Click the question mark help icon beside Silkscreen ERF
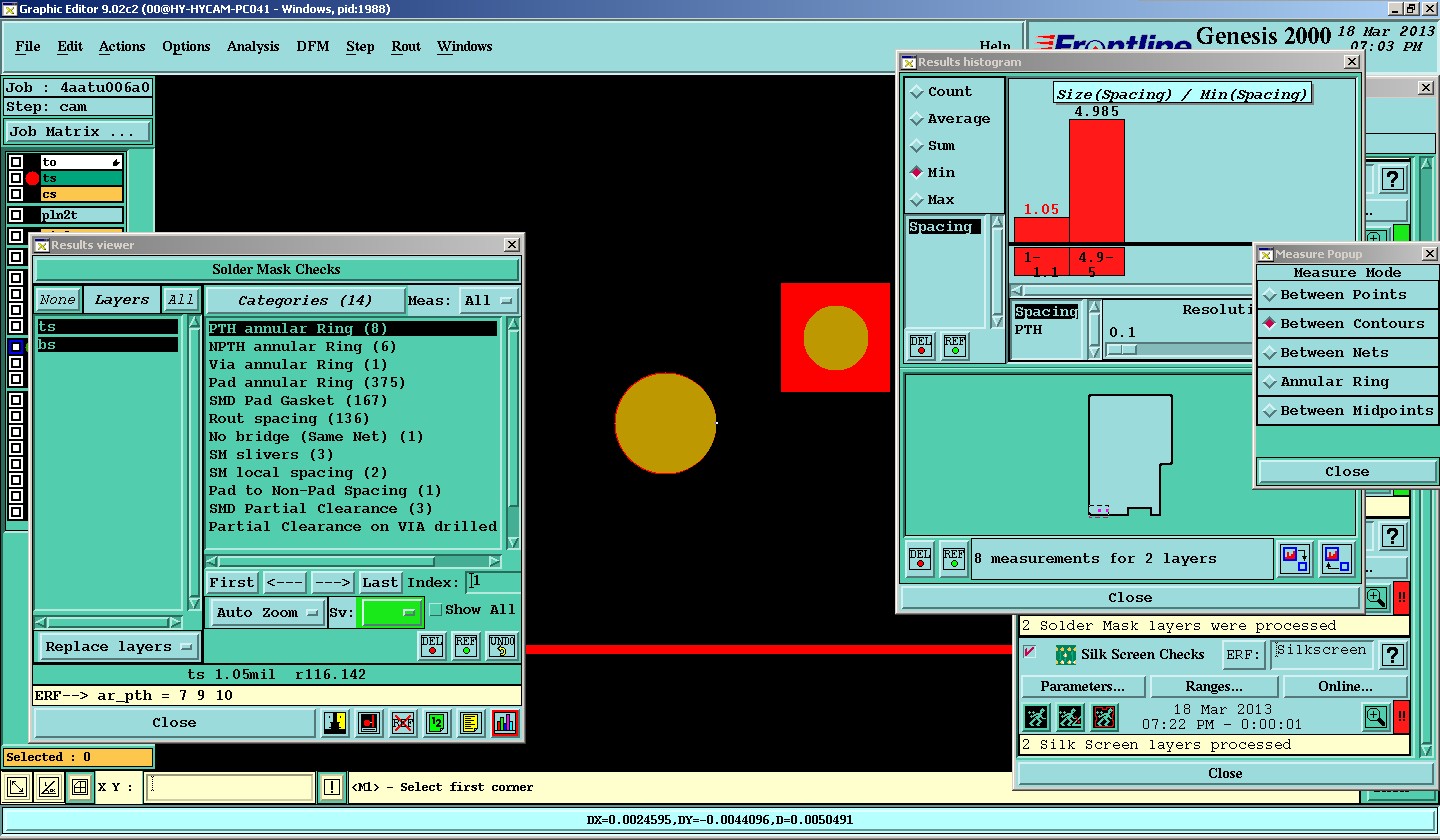 click(x=1394, y=655)
